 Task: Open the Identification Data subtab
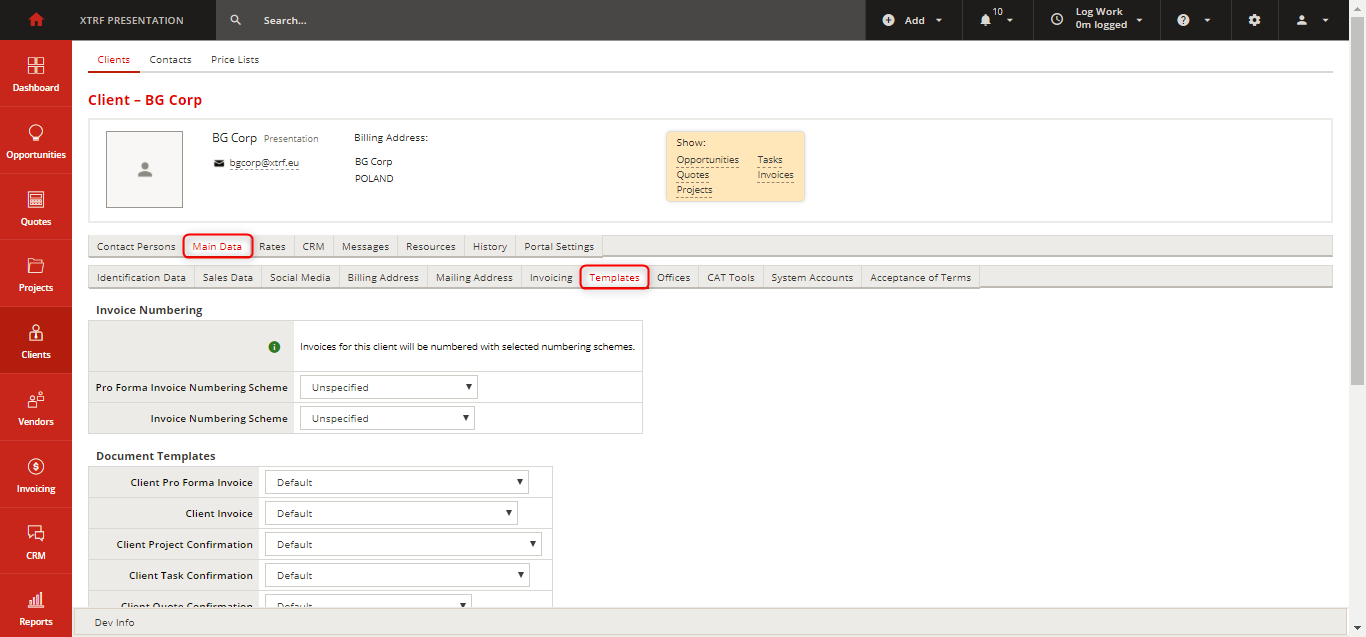coord(141,277)
